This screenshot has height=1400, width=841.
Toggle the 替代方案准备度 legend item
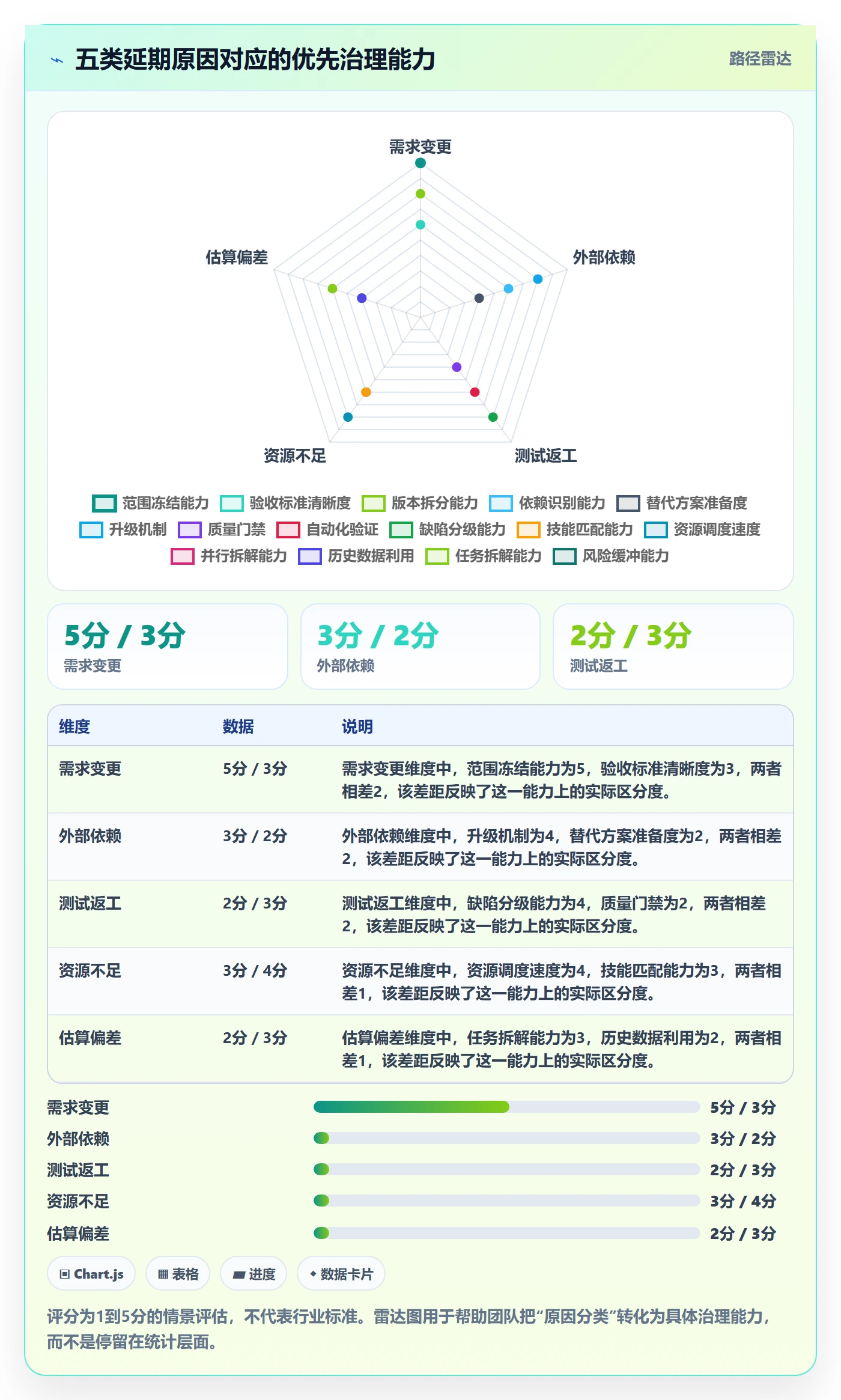click(682, 503)
